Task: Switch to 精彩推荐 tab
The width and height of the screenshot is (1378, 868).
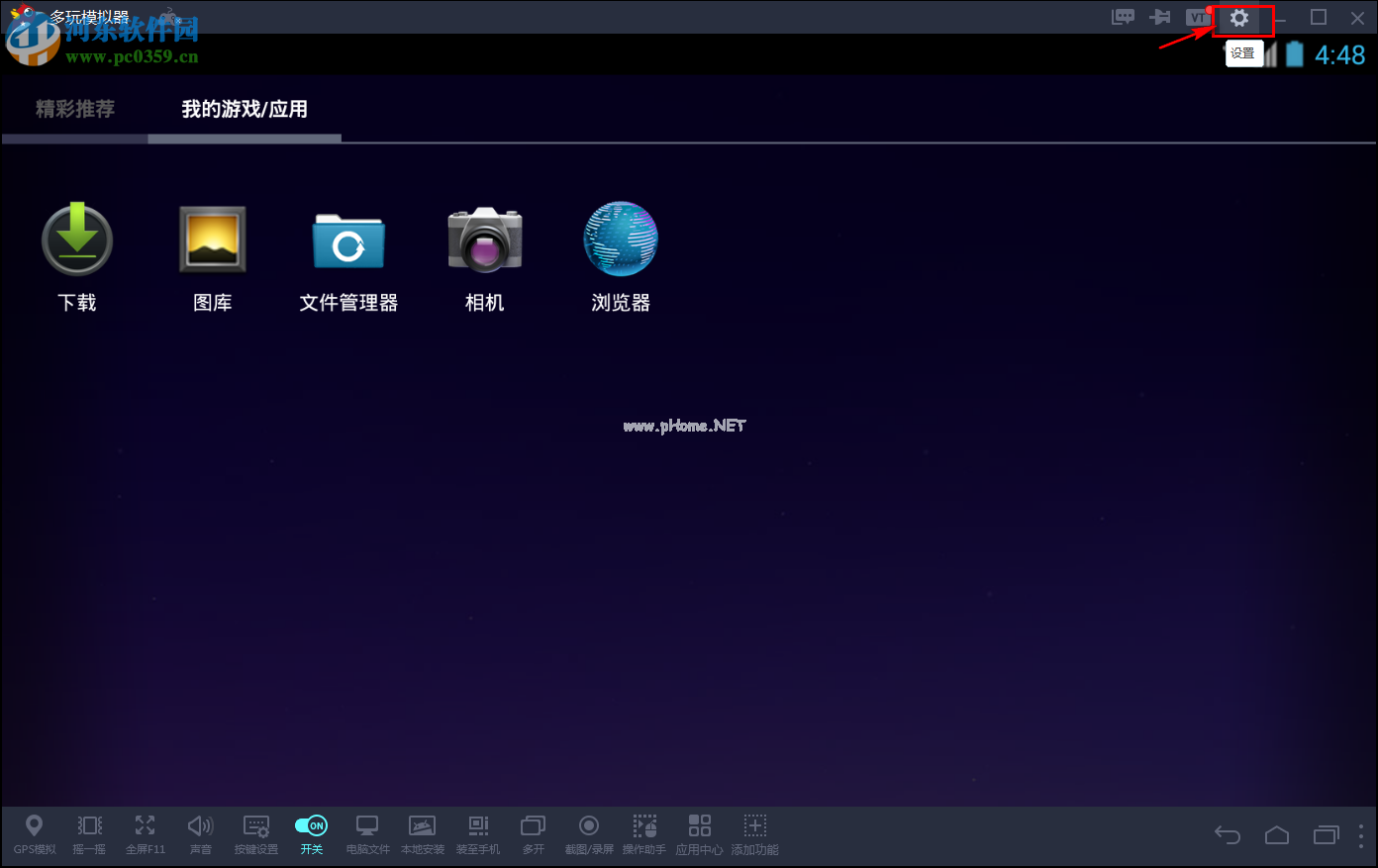Action: [75, 109]
